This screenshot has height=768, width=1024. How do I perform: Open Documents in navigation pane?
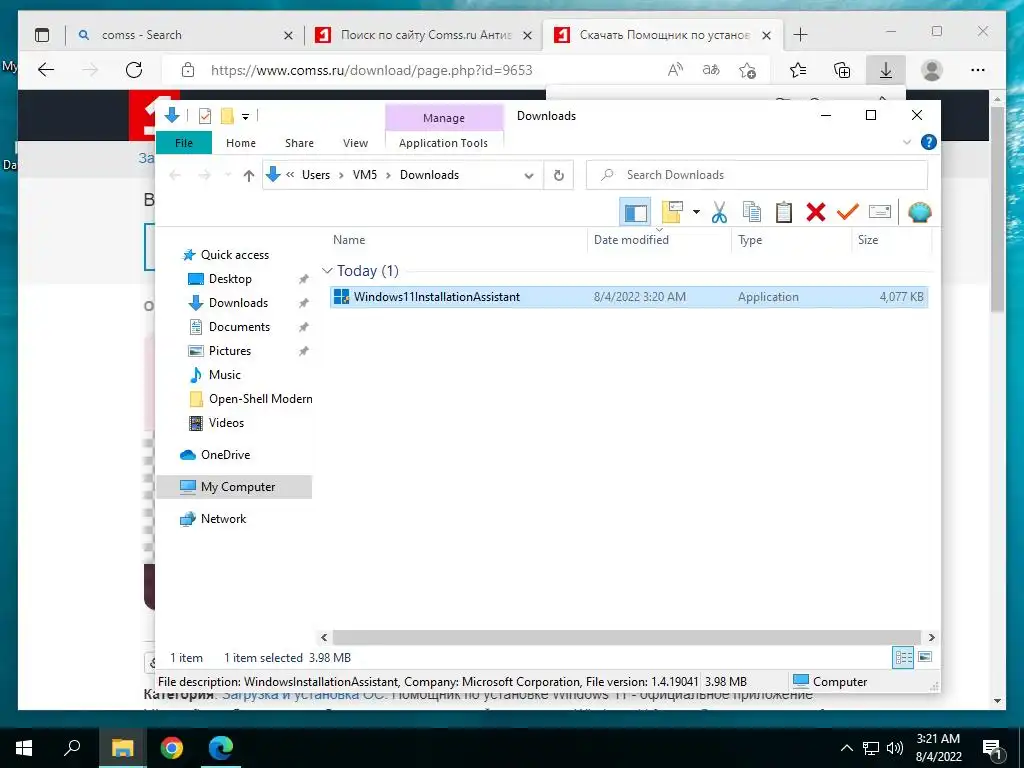coord(239,327)
